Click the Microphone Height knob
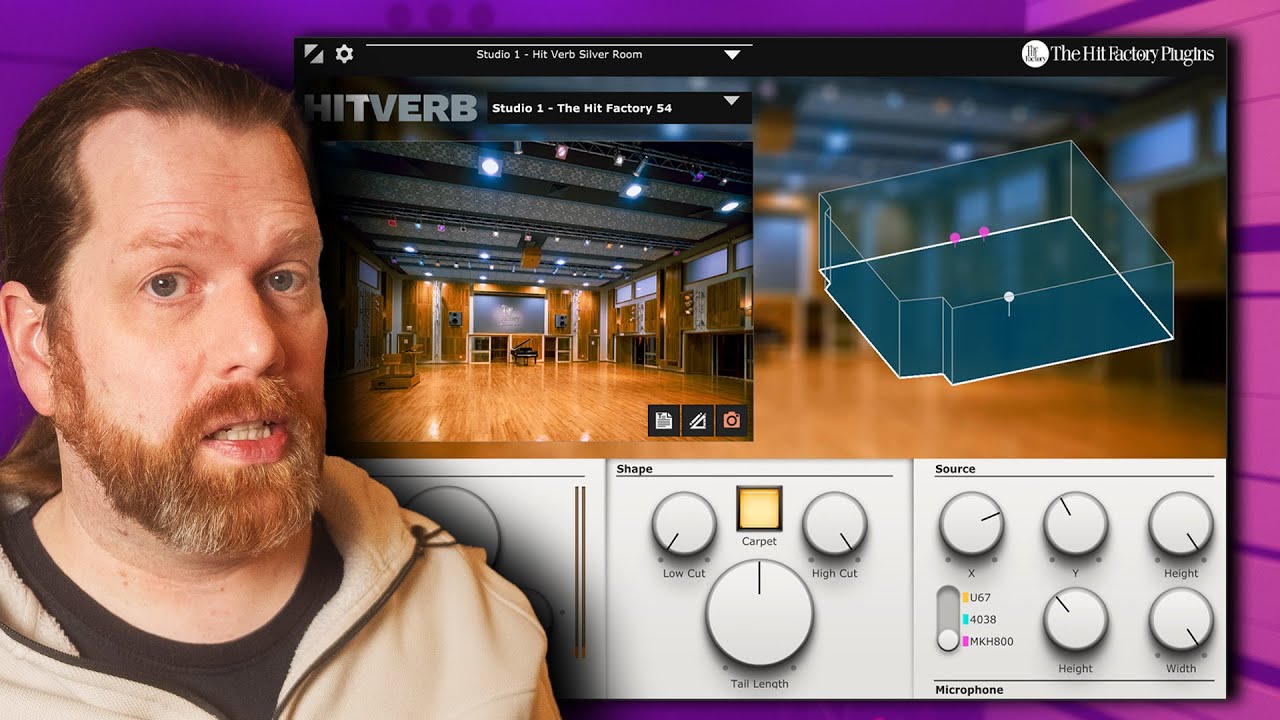Viewport: 1280px width, 720px height. coord(1076,619)
